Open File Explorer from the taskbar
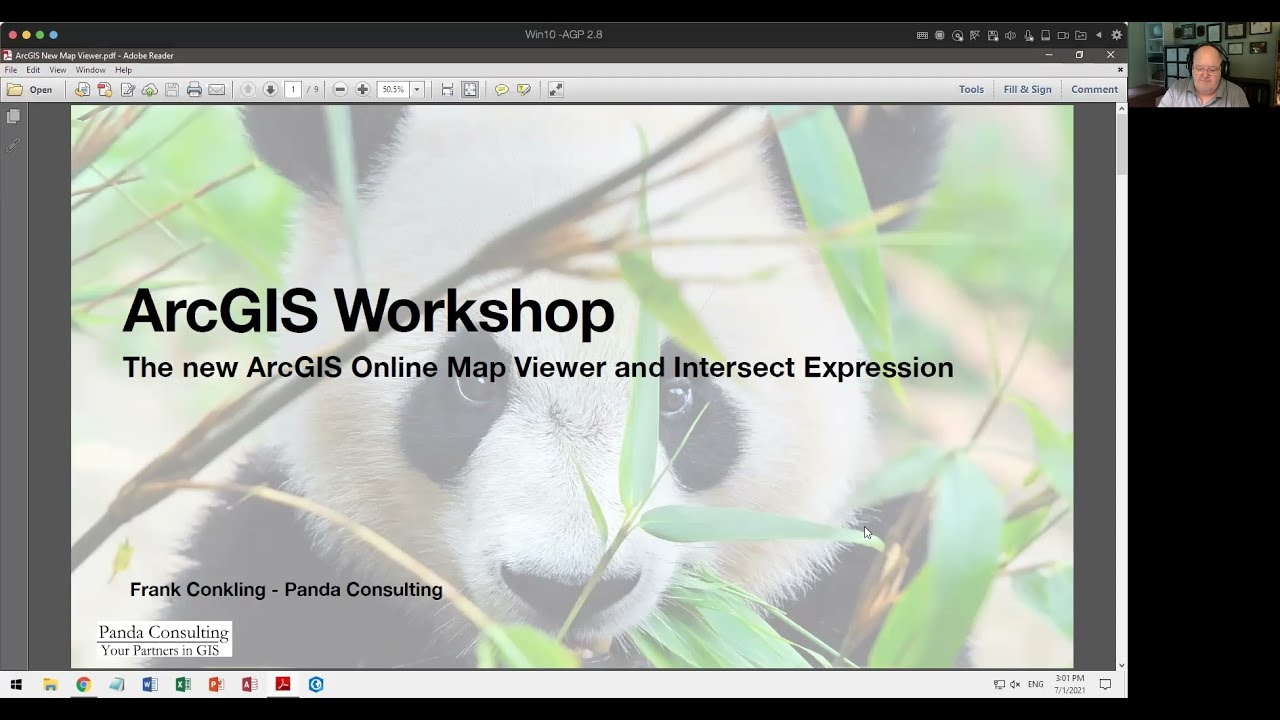 (x=50, y=684)
